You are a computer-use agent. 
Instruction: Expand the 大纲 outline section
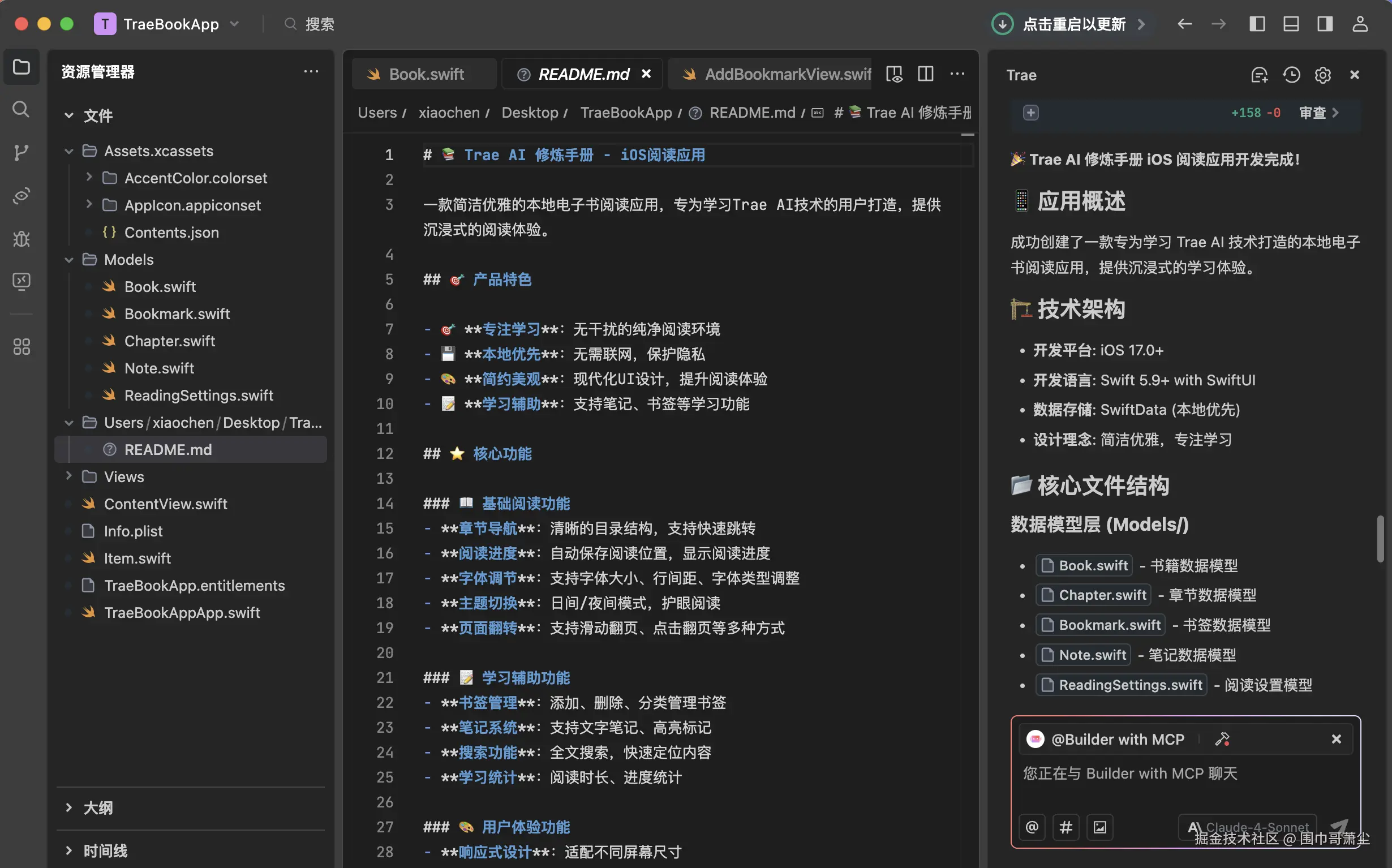68,807
